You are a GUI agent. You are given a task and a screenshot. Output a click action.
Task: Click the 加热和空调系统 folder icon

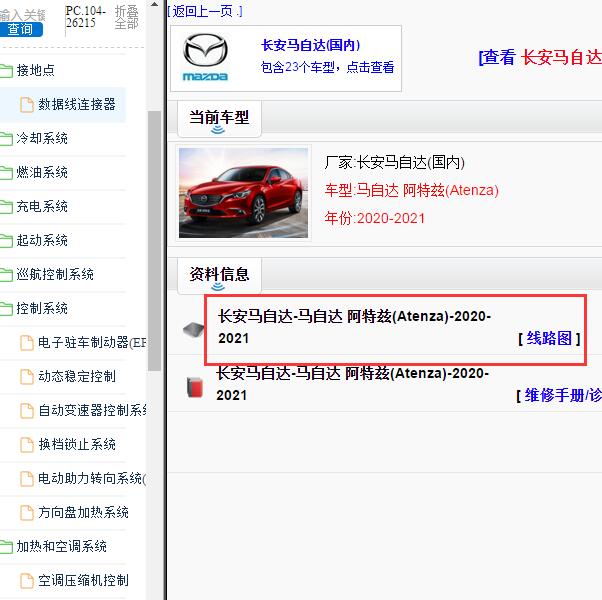click(x=6, y=547)
